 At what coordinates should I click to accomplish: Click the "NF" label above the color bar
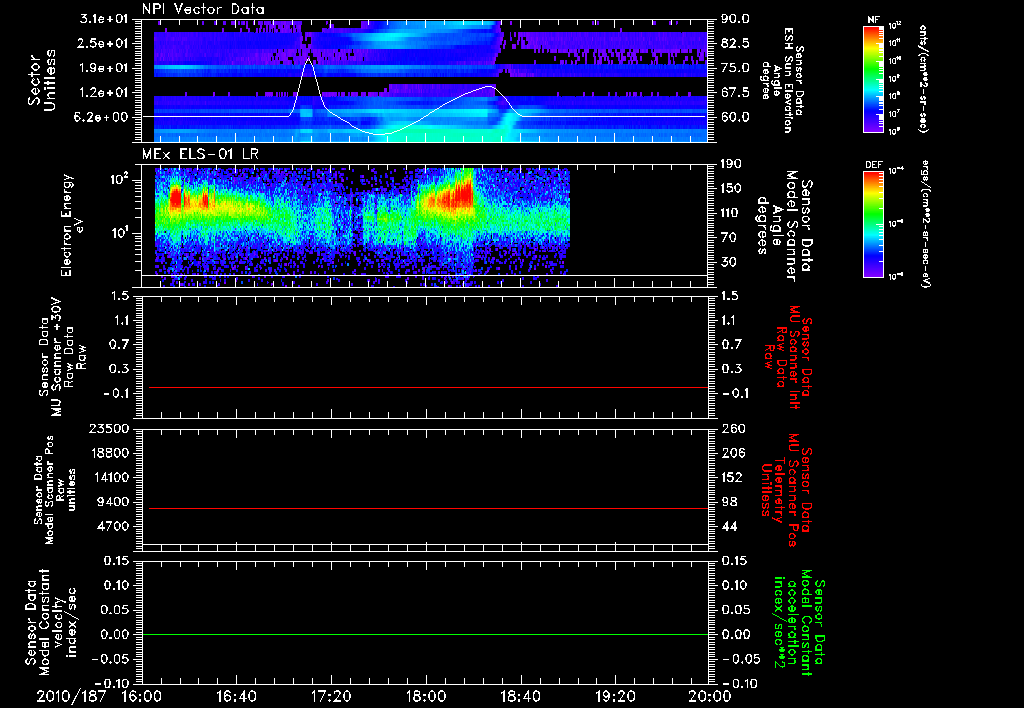pos(874,20)
